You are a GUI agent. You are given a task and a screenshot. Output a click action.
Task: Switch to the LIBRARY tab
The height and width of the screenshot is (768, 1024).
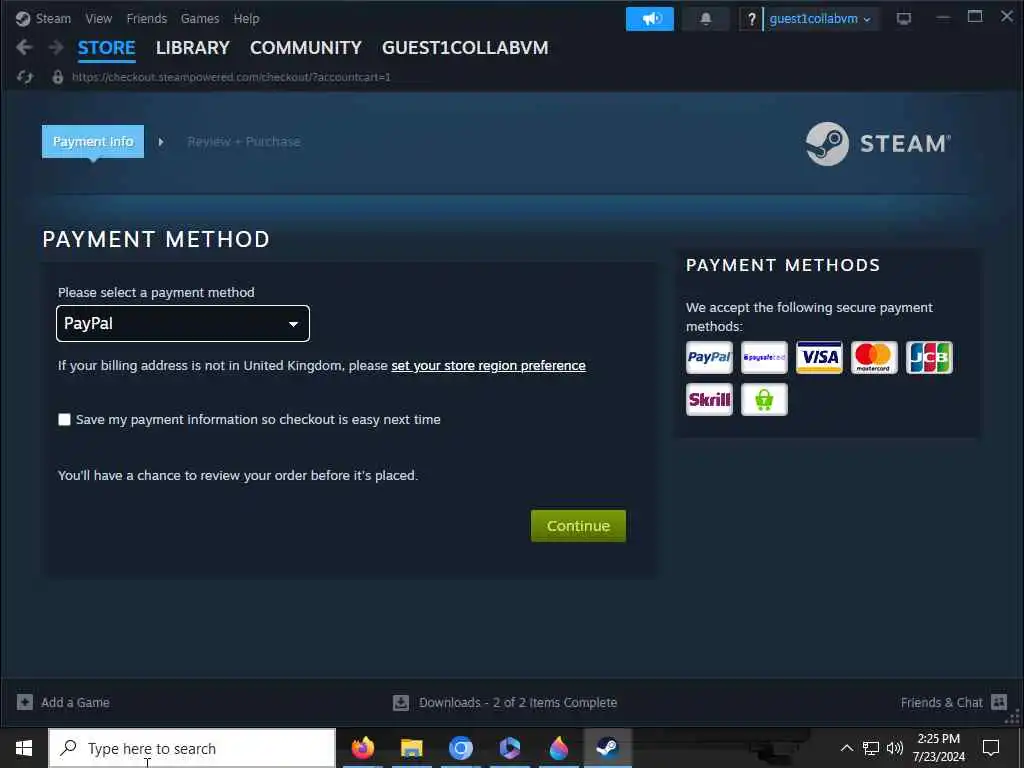[x=193, y=48]
